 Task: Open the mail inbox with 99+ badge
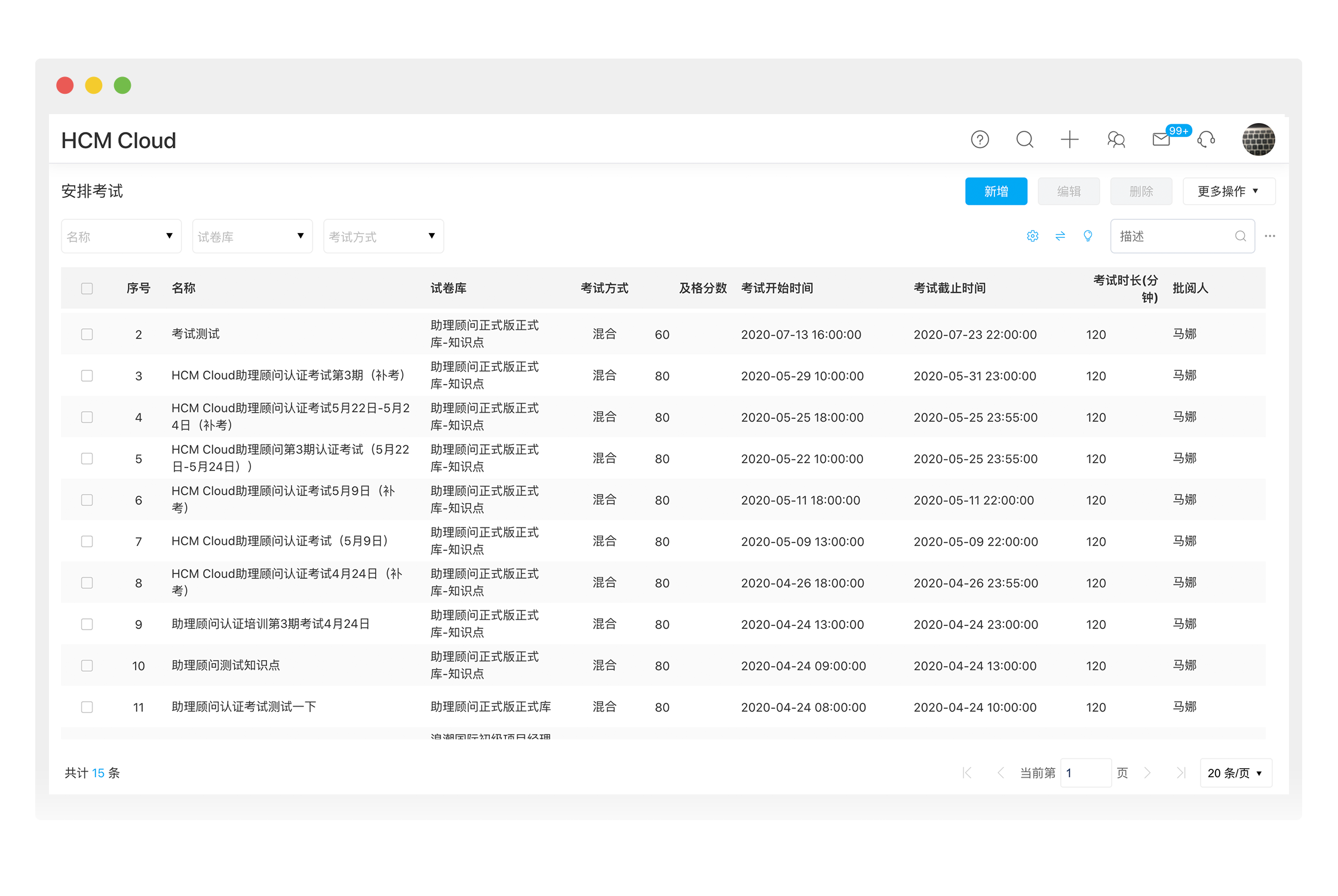coord(1161,140)
